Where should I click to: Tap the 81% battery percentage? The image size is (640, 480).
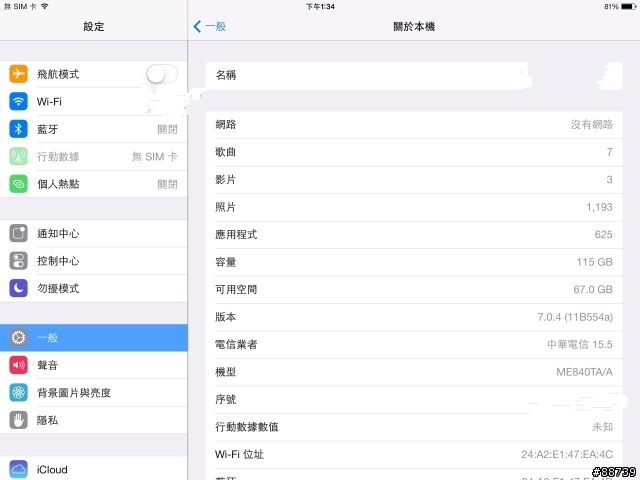pyautogui.click(x=611, y=7)
